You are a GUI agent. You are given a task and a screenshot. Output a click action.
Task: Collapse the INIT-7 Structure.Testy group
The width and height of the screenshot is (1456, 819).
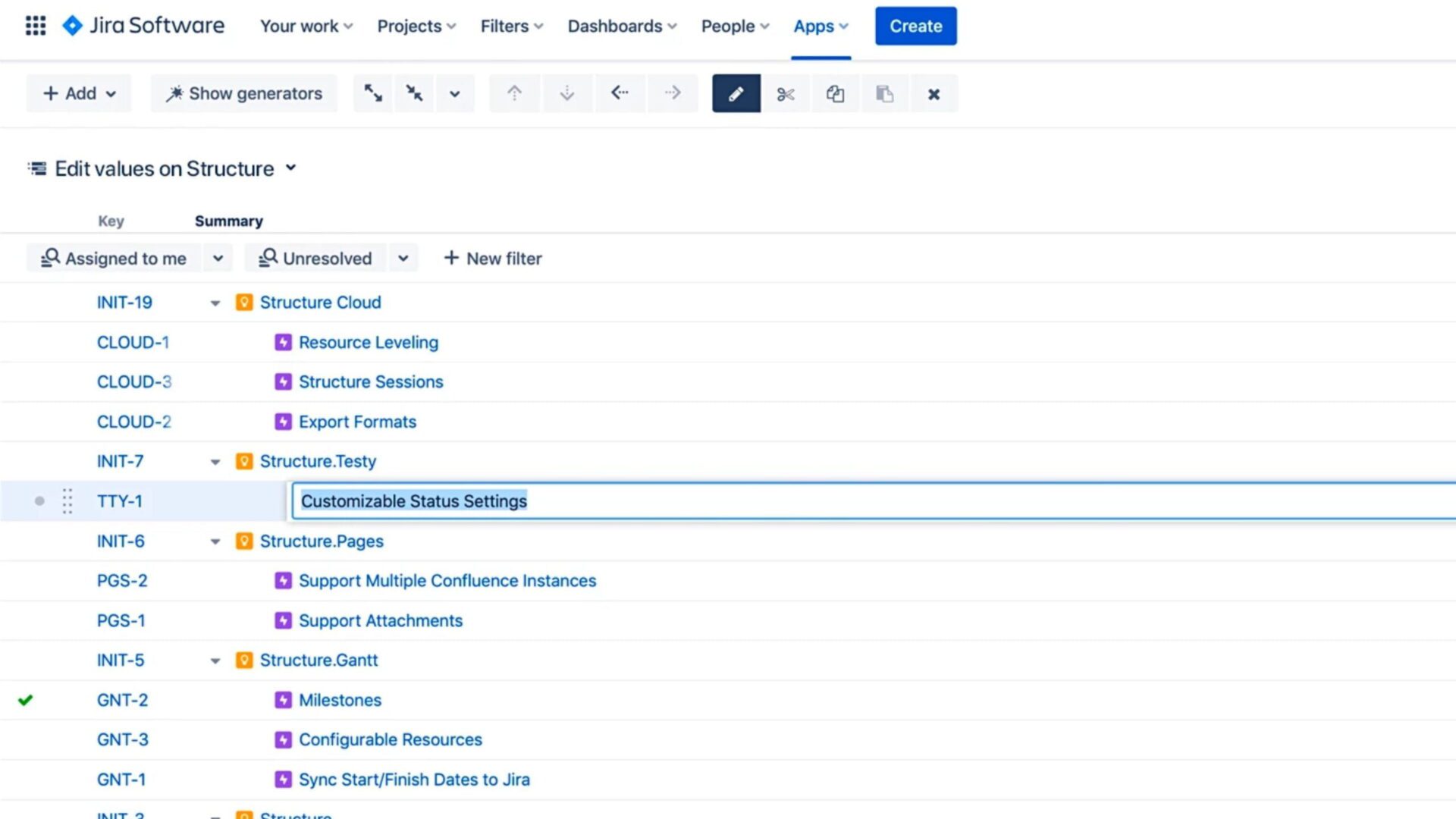pyautogui.click(x=215, y=461)
